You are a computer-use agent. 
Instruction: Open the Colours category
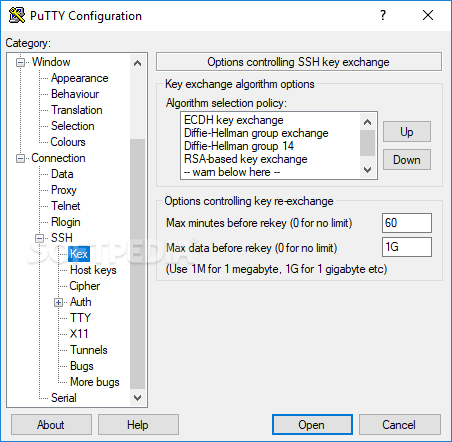[x=68, y=142]
